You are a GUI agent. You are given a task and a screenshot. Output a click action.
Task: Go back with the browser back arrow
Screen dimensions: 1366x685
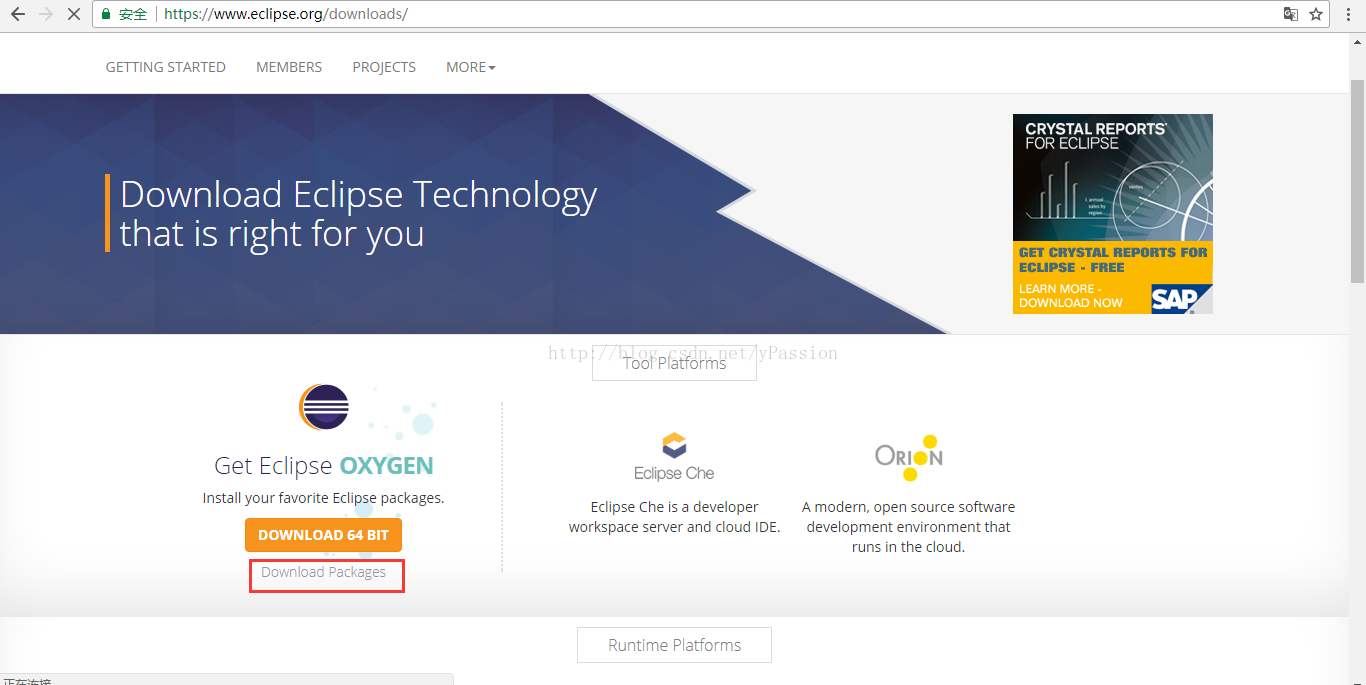pyautogui.click(x=17, y=14)
